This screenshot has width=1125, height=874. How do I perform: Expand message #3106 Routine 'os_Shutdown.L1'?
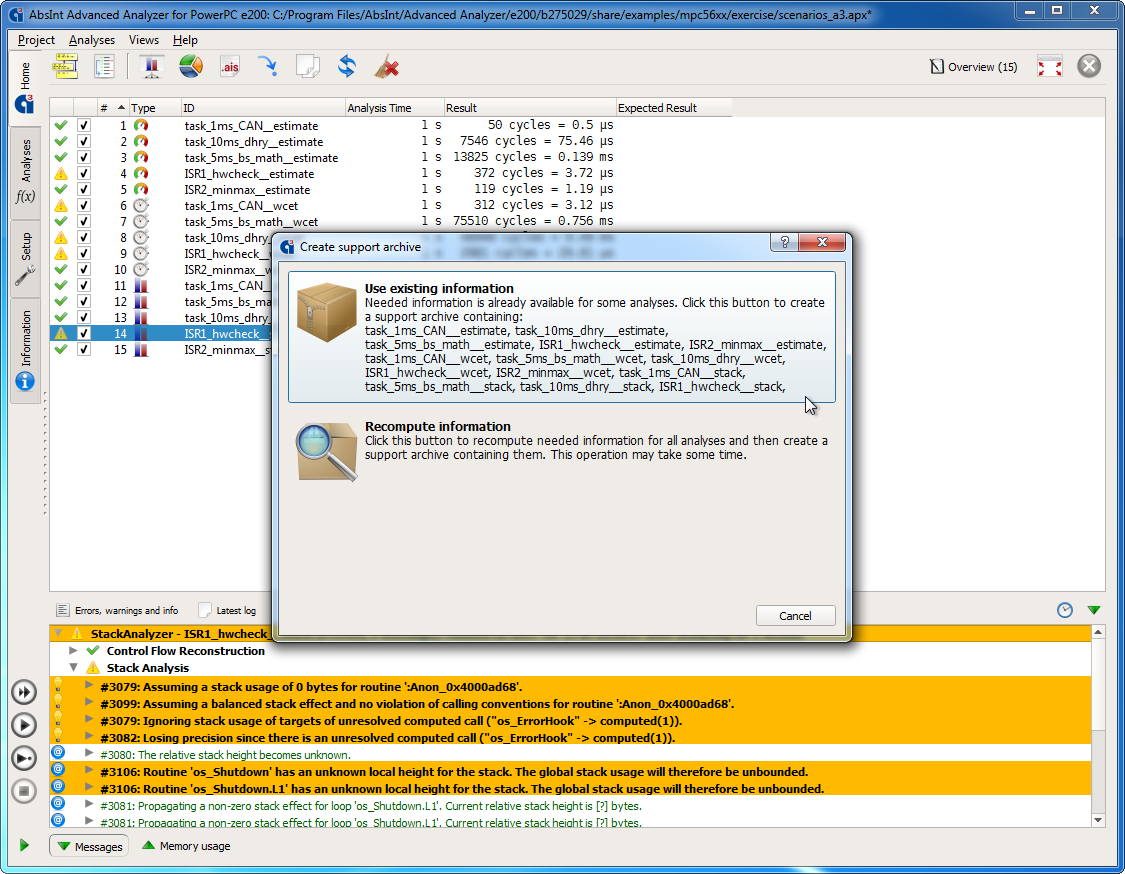point(88,788)
